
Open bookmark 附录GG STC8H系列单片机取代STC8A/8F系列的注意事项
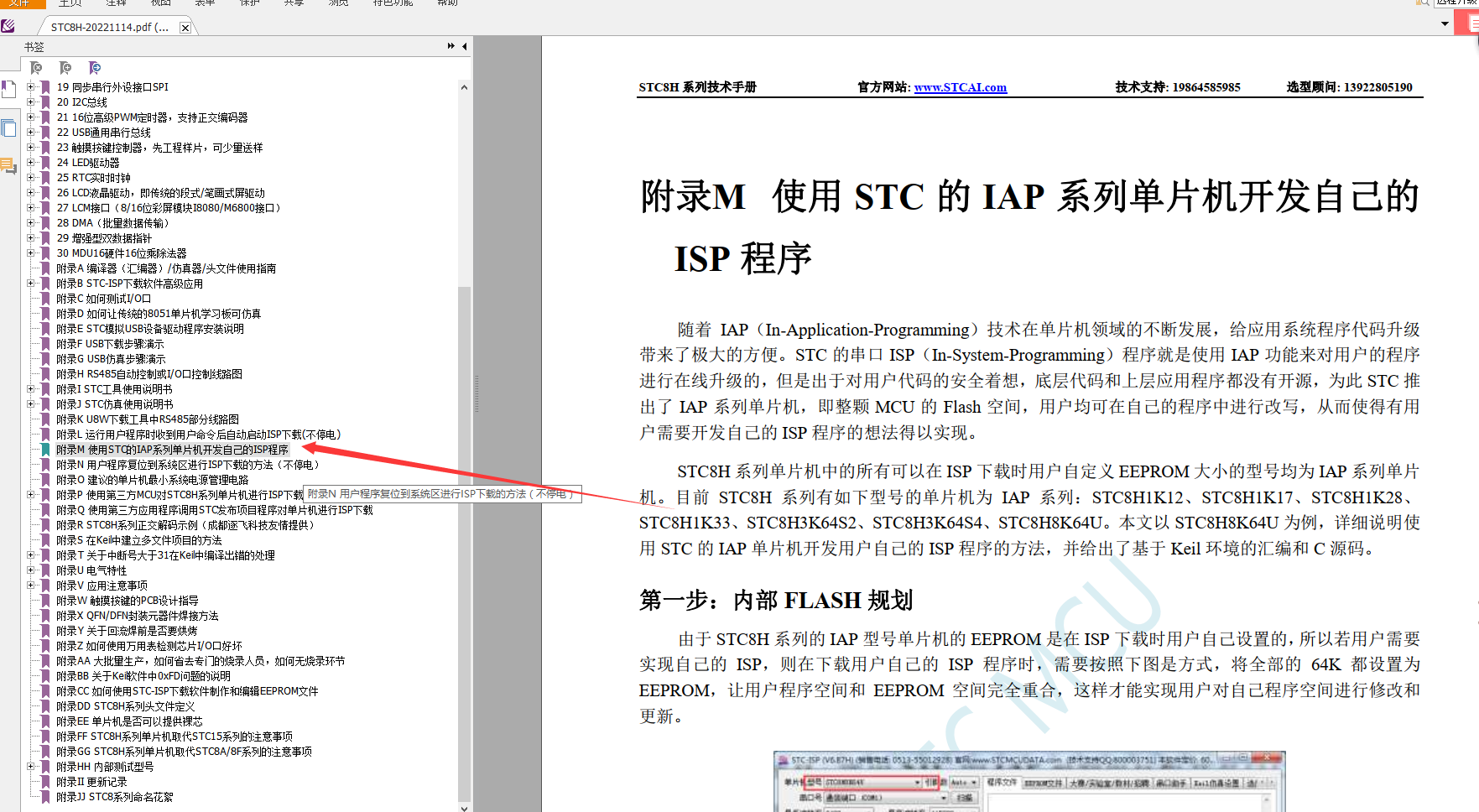coord(185,752)
